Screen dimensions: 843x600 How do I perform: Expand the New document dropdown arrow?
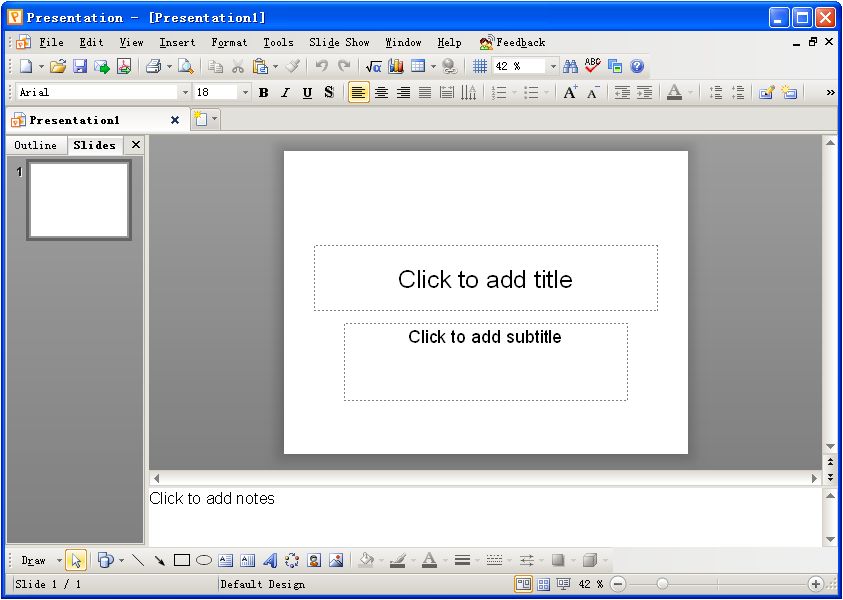[x=41, y=67]
